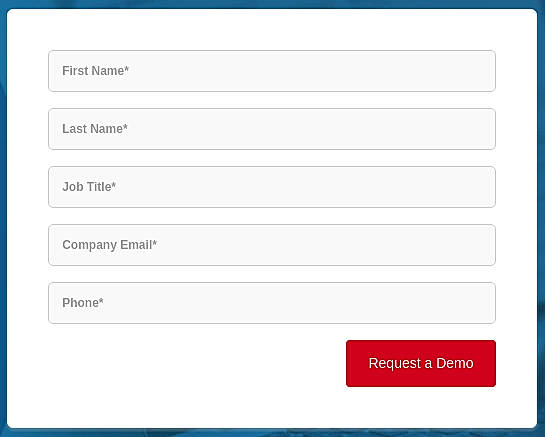
Task: Focus the email address entry box
Action: (x=272, y=245)
